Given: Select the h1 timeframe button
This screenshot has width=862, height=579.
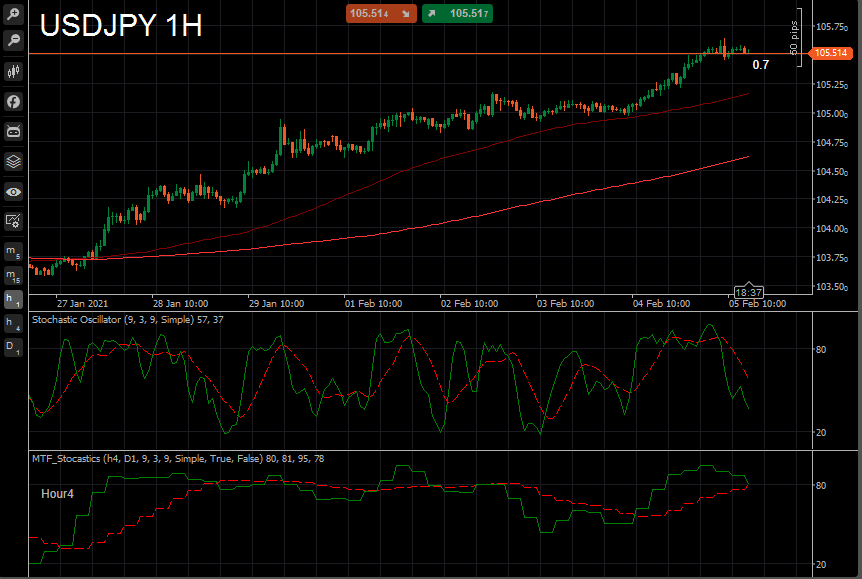Looking at the screenshot, I should pos(13,300).
